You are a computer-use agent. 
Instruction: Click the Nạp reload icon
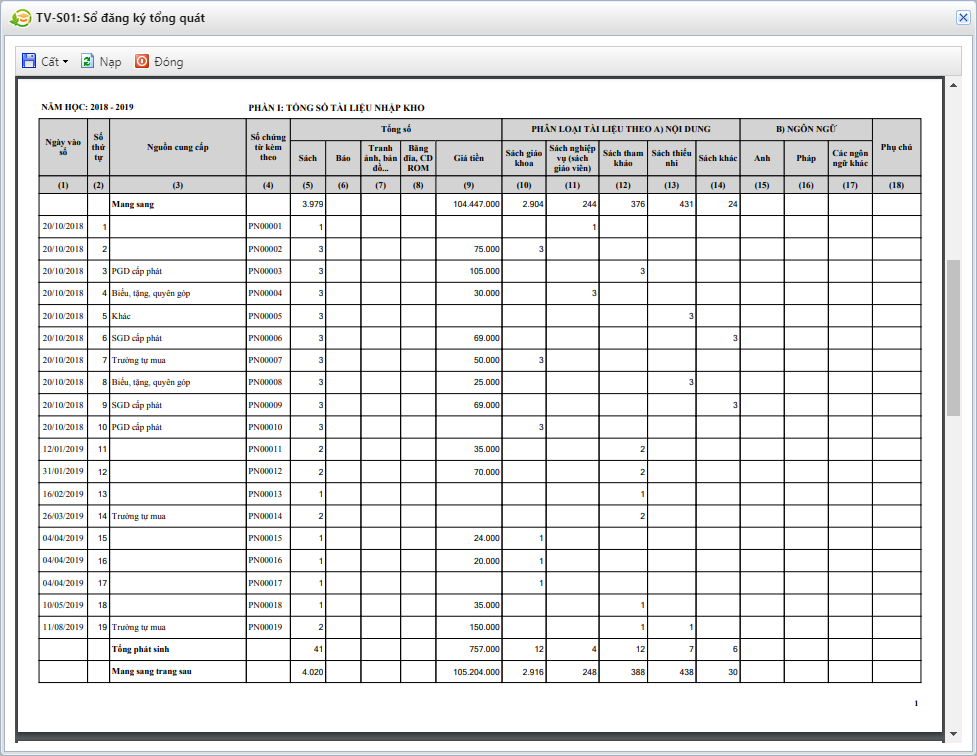point(88,60)
